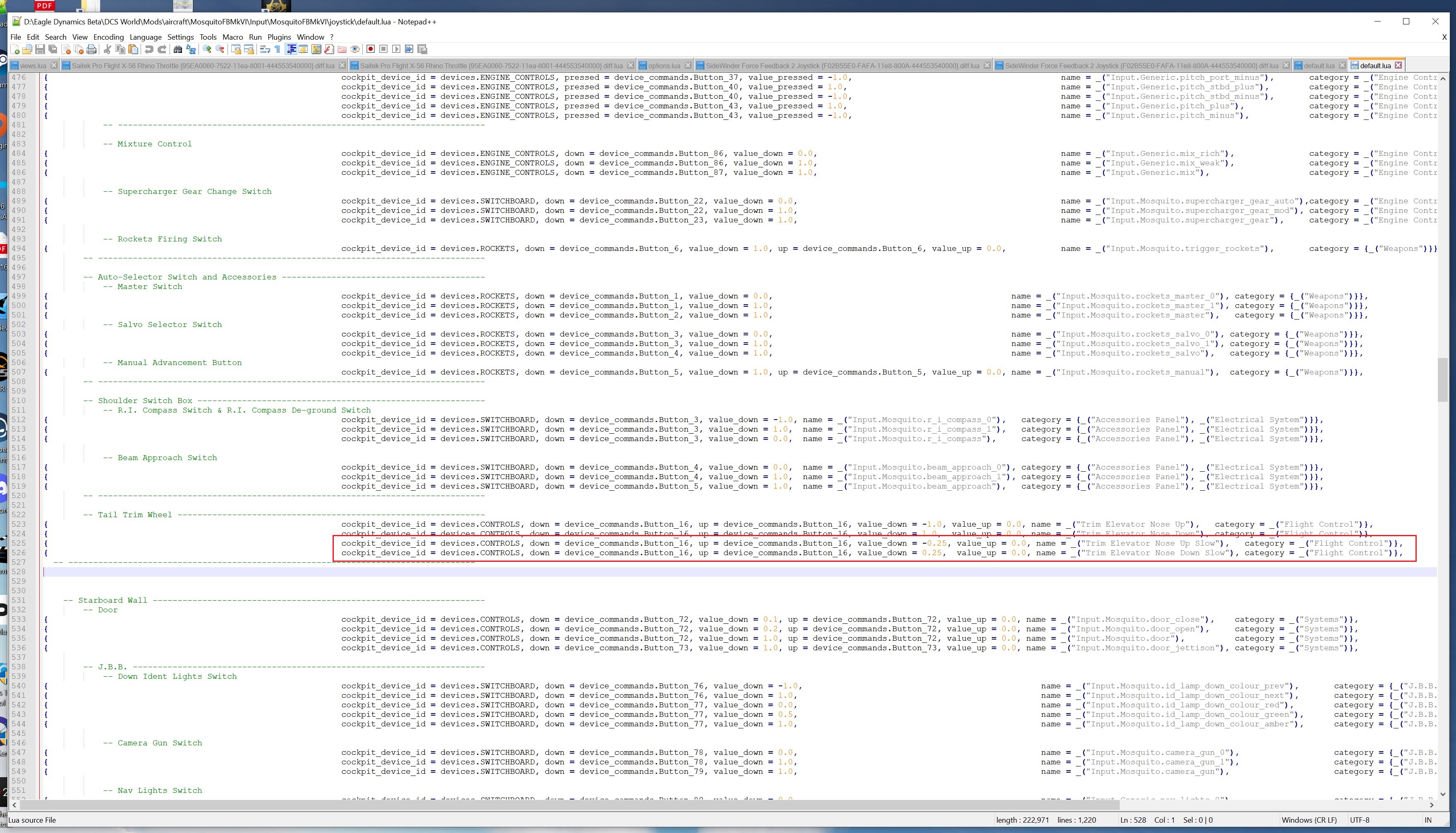Image resolution: width=1456 pixels, height=833 pixels.
Task: Click the Zoom In magnifier icon
Action: tap(207, 49)
